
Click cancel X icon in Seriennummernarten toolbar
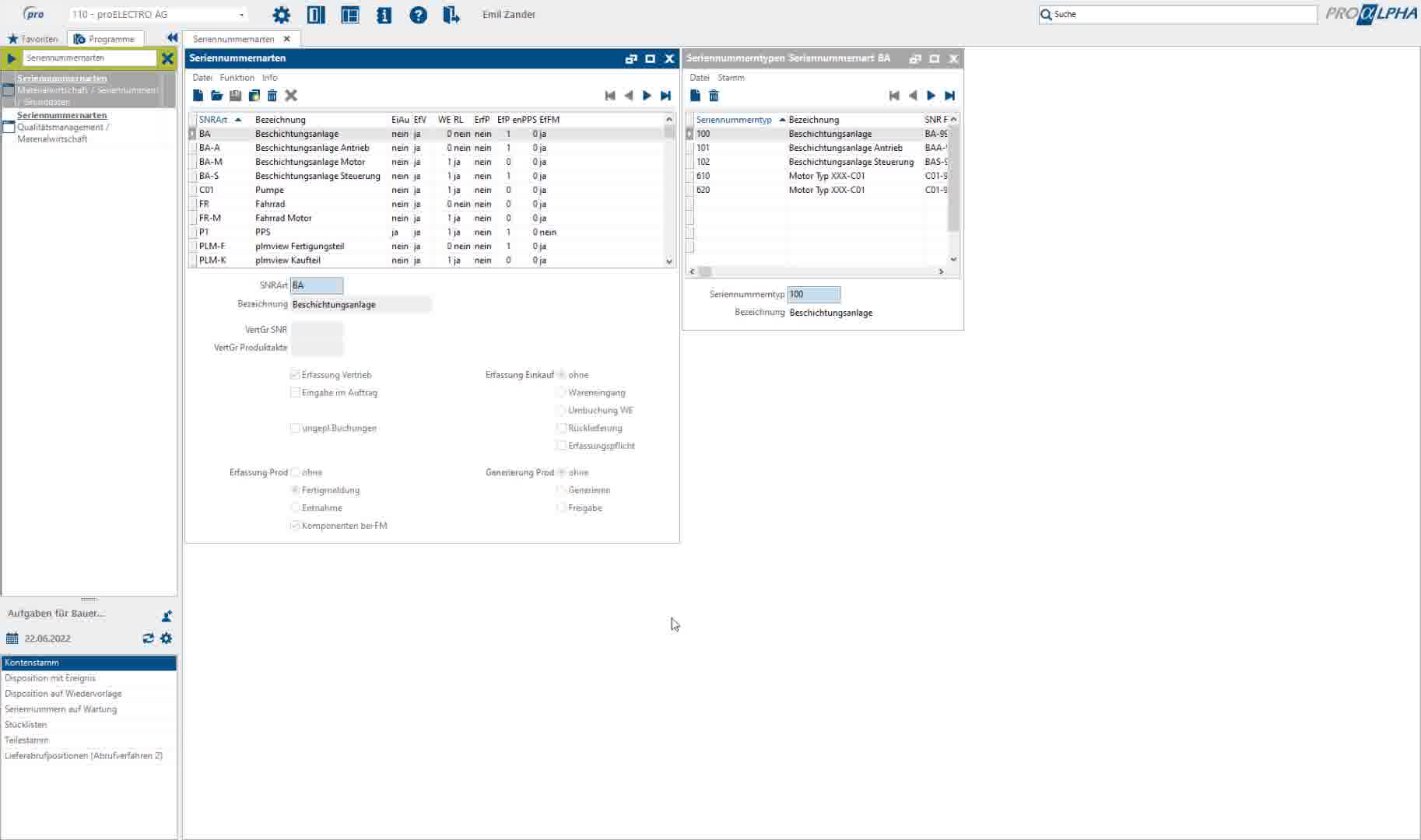291,96
